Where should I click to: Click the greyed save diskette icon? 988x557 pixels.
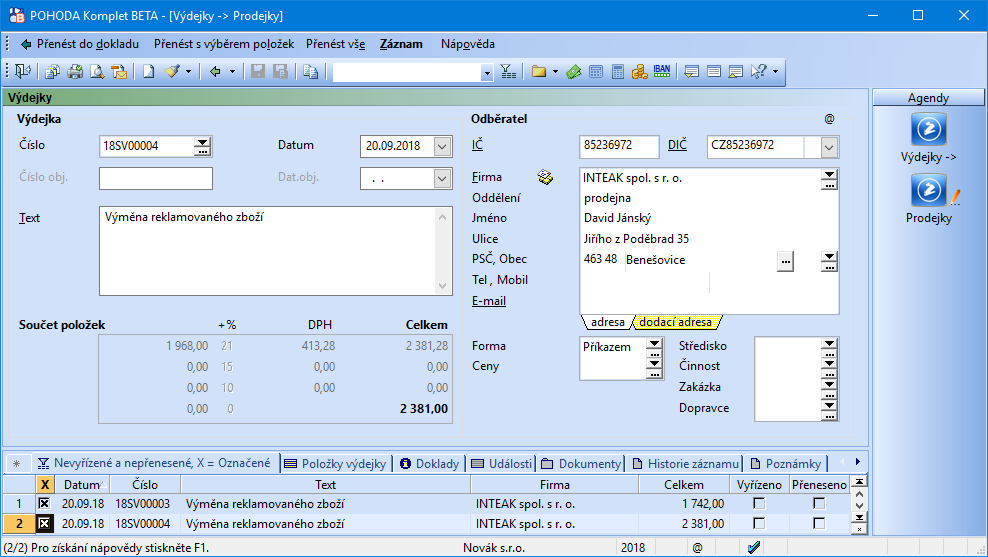tap(258, 72)
